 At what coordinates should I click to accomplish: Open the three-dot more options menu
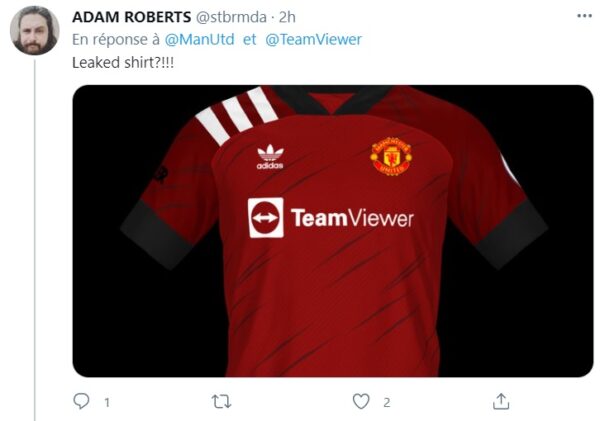click(583, 16)
